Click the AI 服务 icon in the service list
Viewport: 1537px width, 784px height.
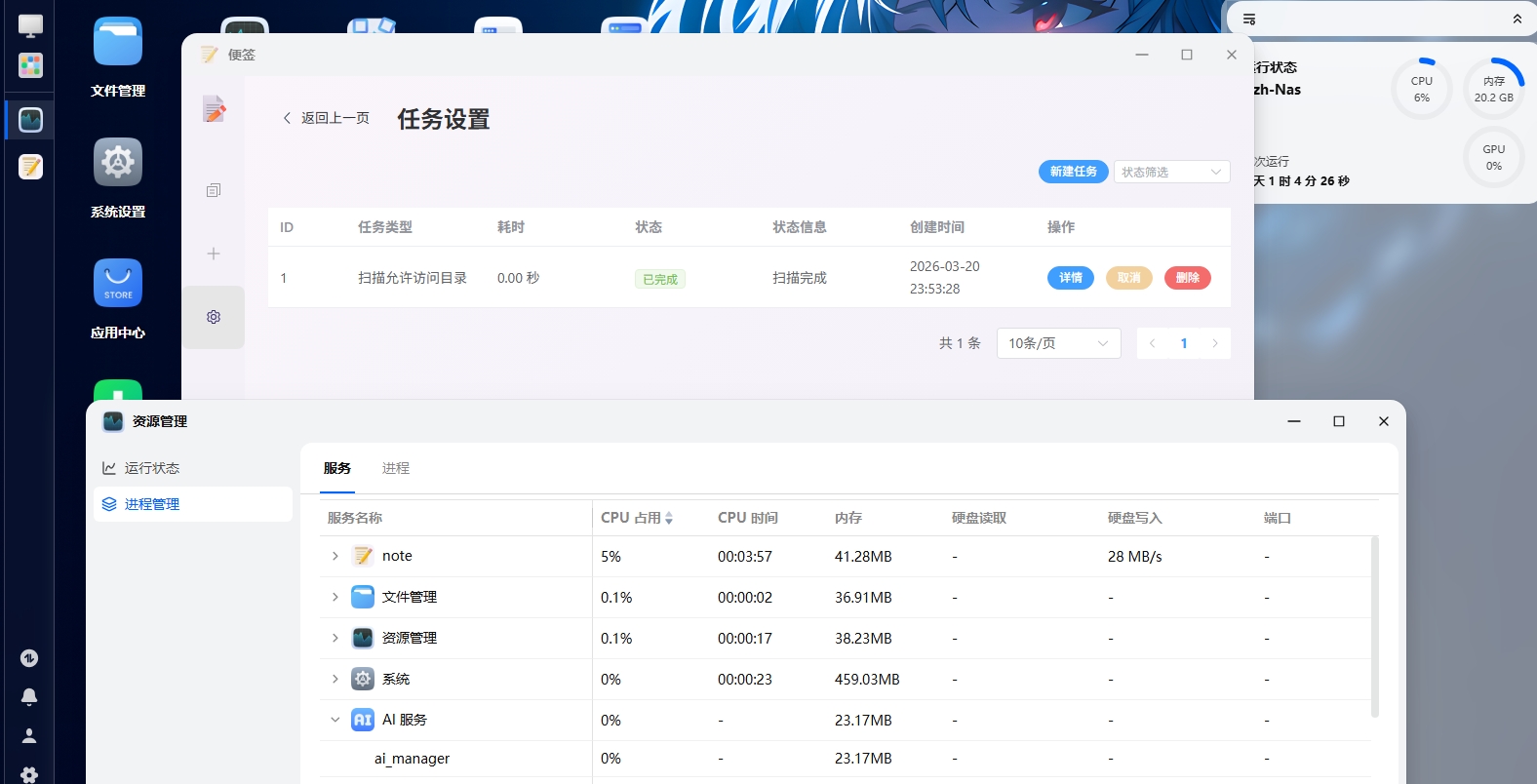pyautogui.click(x=363, y=720)
